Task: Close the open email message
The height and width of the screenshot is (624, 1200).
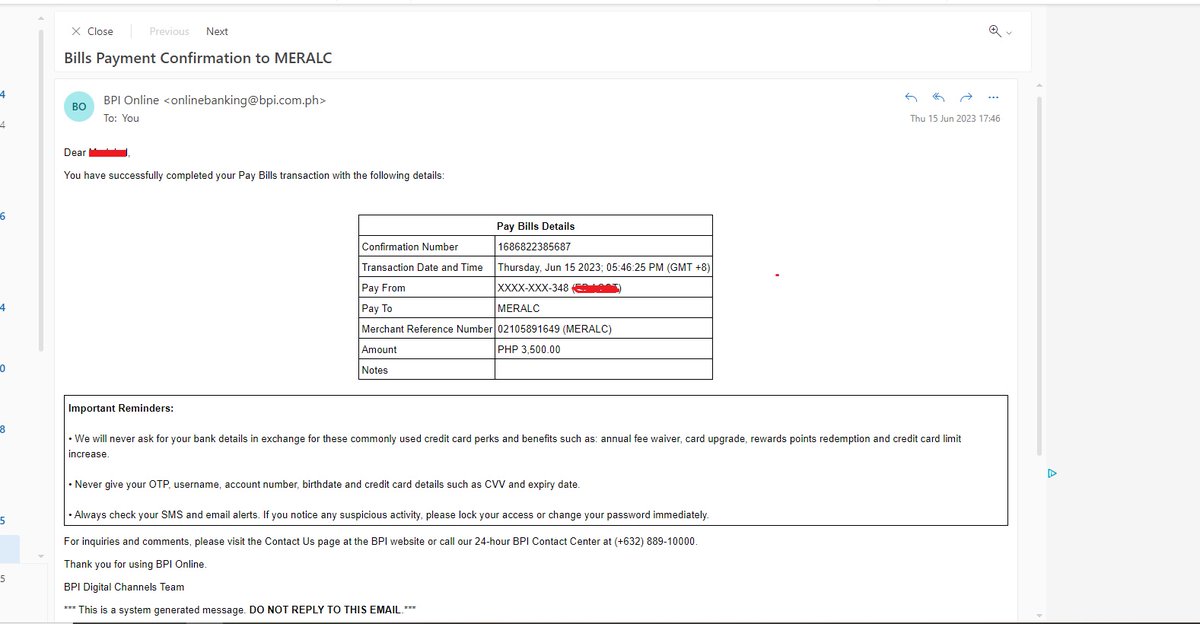Action: click(x=92, y=31)
